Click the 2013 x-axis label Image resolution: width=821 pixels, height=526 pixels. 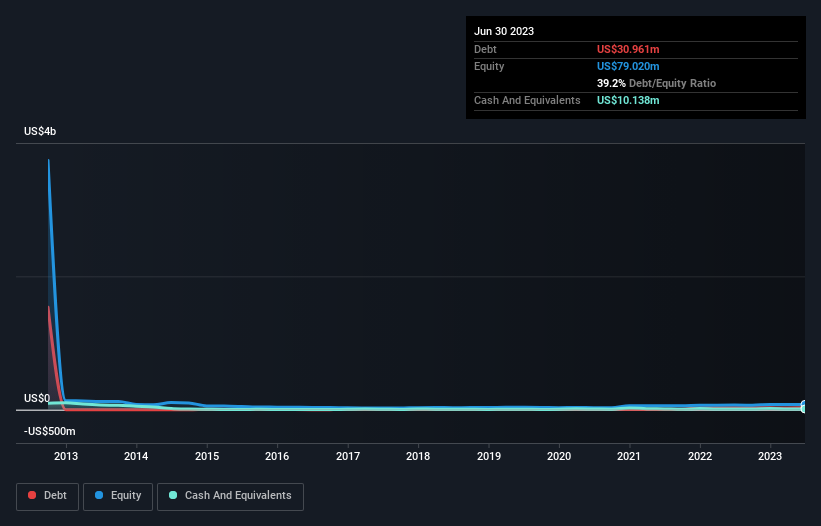66,456
